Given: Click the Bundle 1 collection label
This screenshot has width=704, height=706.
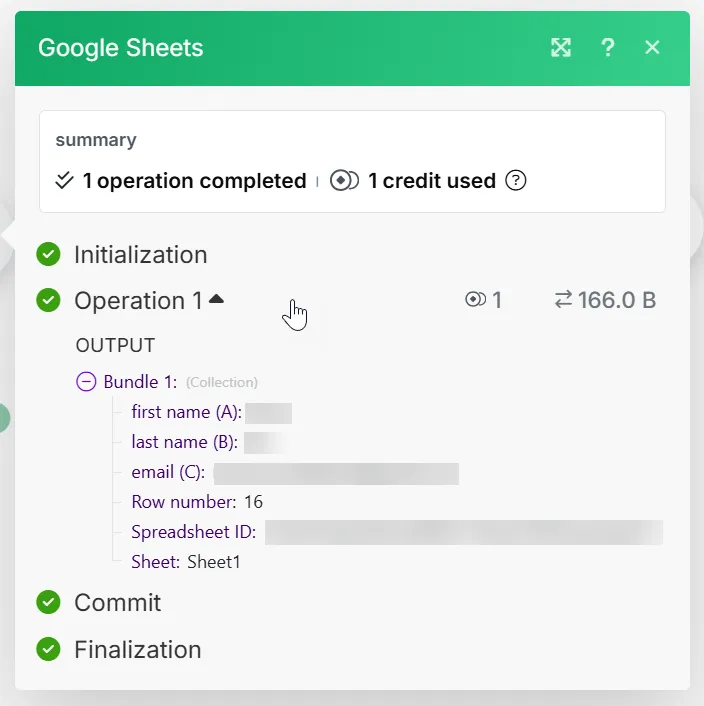Looking at the screenshot, I should (140, 382).
